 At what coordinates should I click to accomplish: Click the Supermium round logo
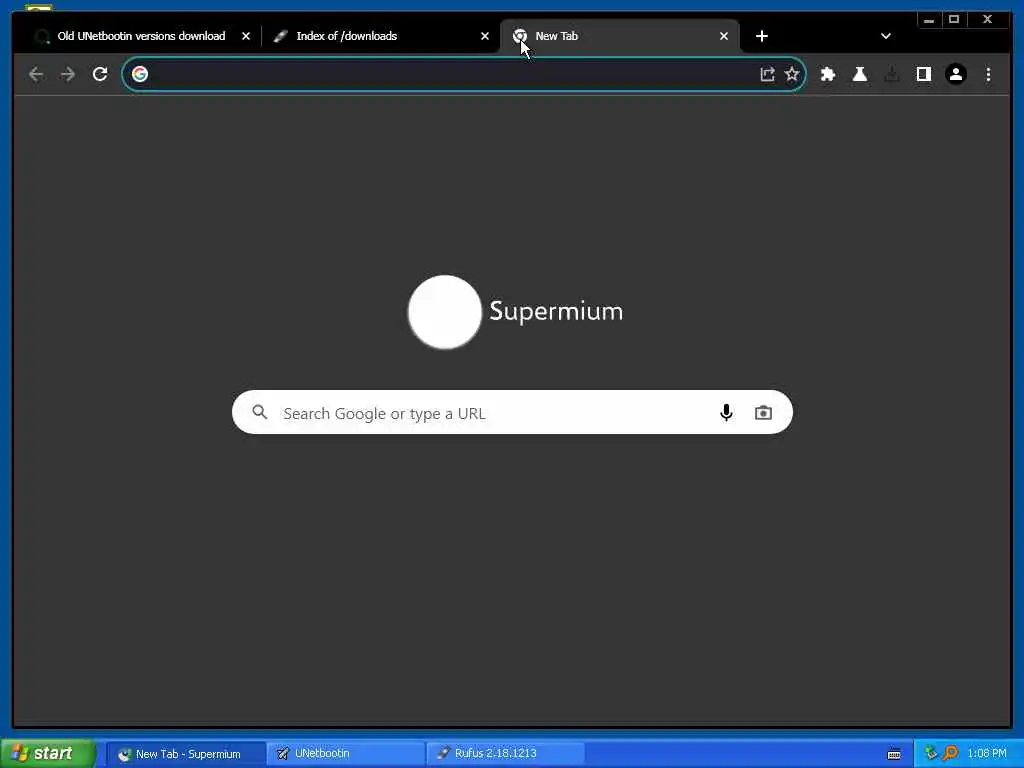coord(445,312)
